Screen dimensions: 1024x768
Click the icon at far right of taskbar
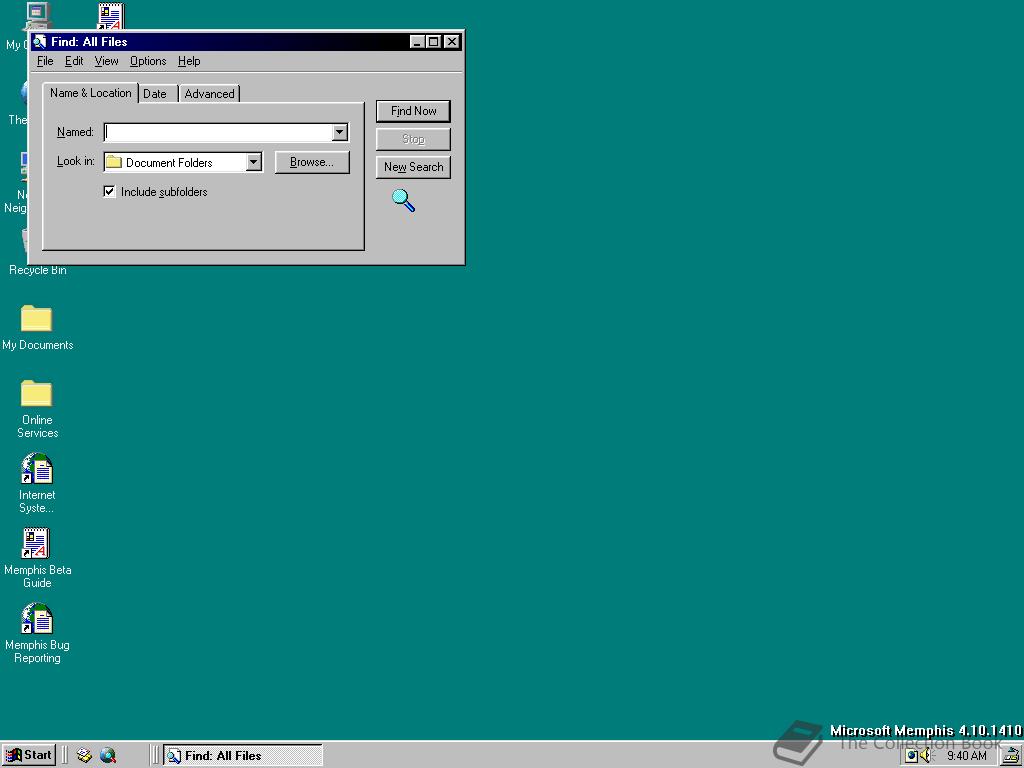point(1013,756)
